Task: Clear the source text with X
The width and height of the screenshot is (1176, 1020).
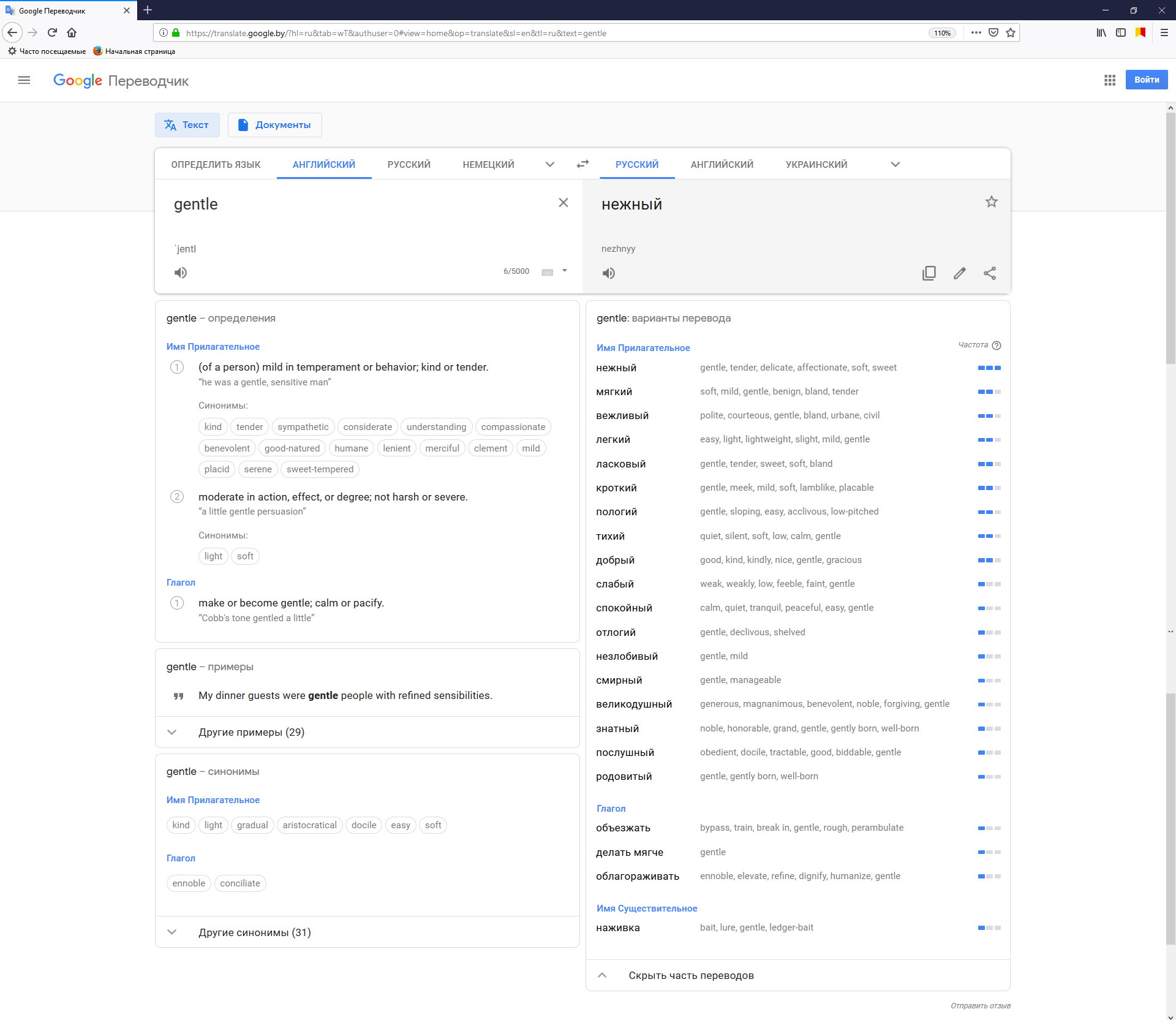Action: (x=563, y=203)
